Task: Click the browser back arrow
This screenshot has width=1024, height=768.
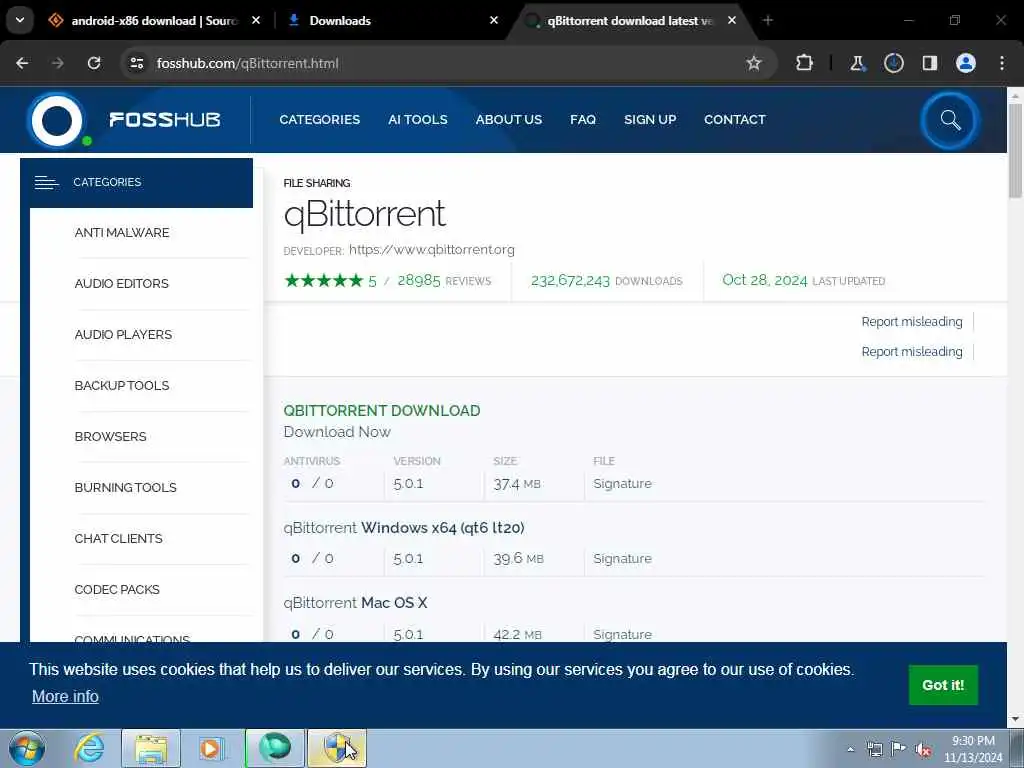Action: click(x=22, y=63)
